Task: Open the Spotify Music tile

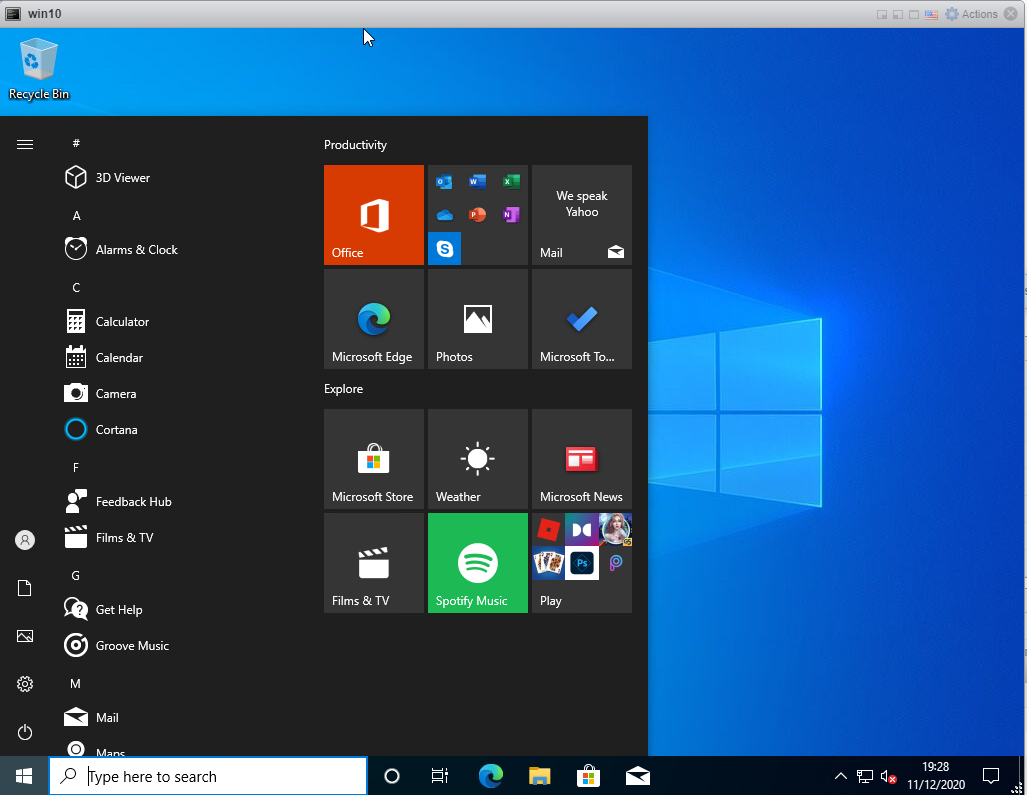Action: click(x=477, y=562)
